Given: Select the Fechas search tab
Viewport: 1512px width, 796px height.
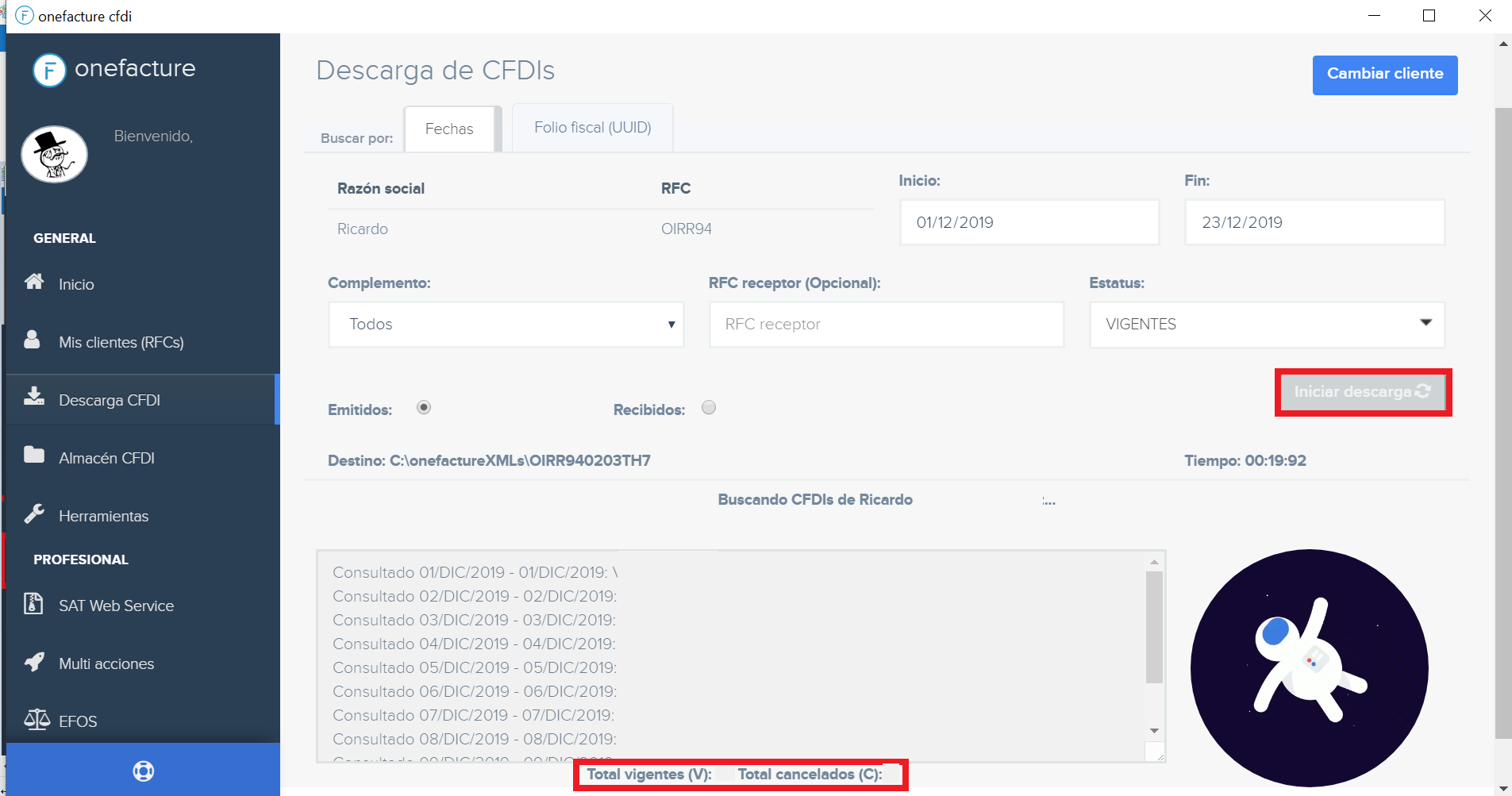Looking at the screenshot, I should (450, 128).
